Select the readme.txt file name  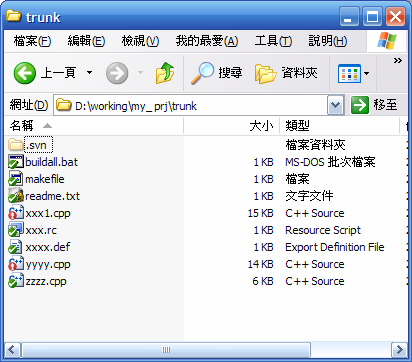tap(52, 196)
